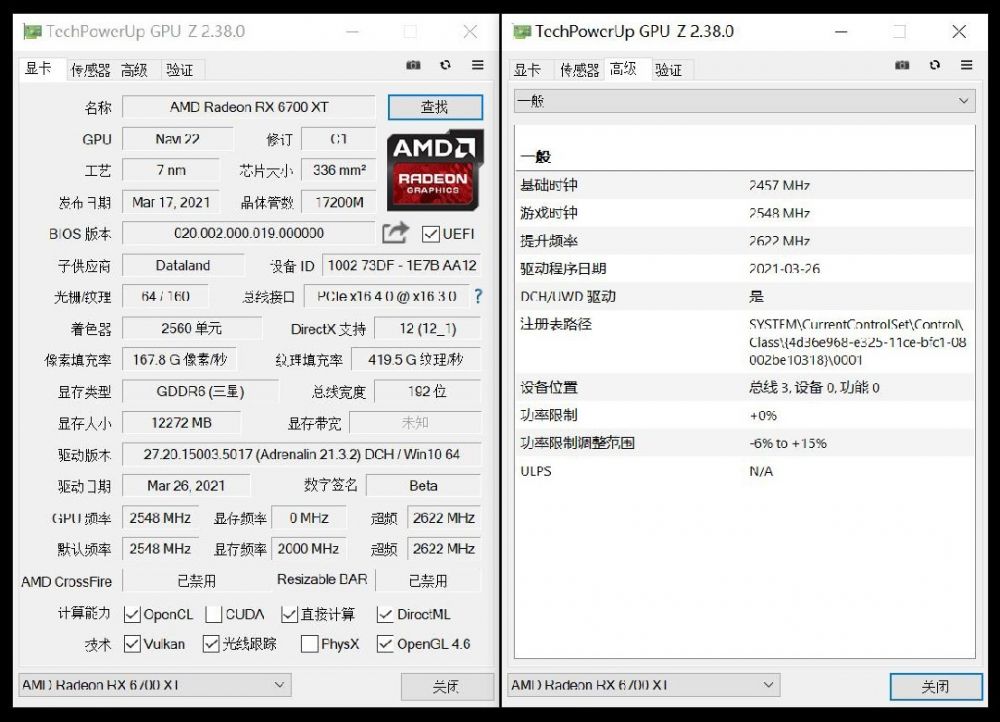Click GPU-Z app icon in right title bar
The width and height of the screenshot is (1000, 722).
[x=522, y=31]
